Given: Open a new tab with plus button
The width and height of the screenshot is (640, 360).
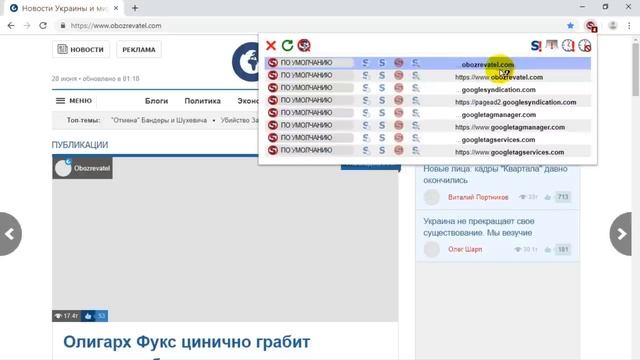Looking at the screenshot, I should coord(135,8).
